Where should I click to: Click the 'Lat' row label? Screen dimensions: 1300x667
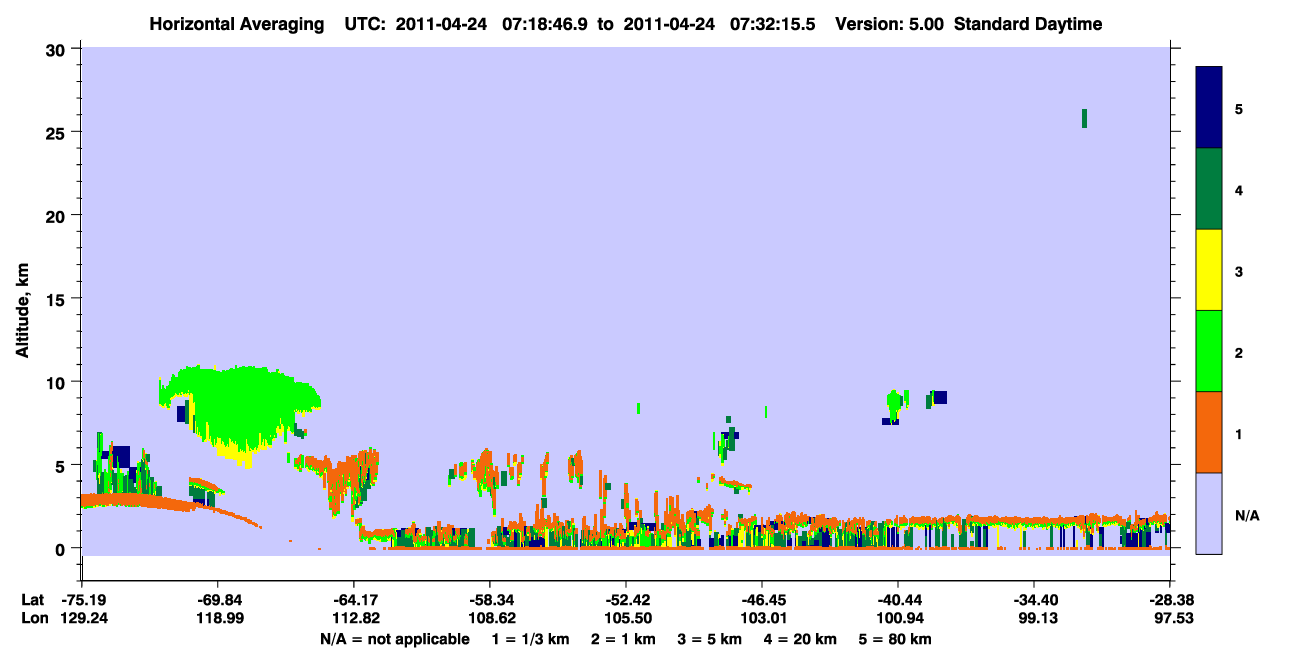click(x=33, y=600)
